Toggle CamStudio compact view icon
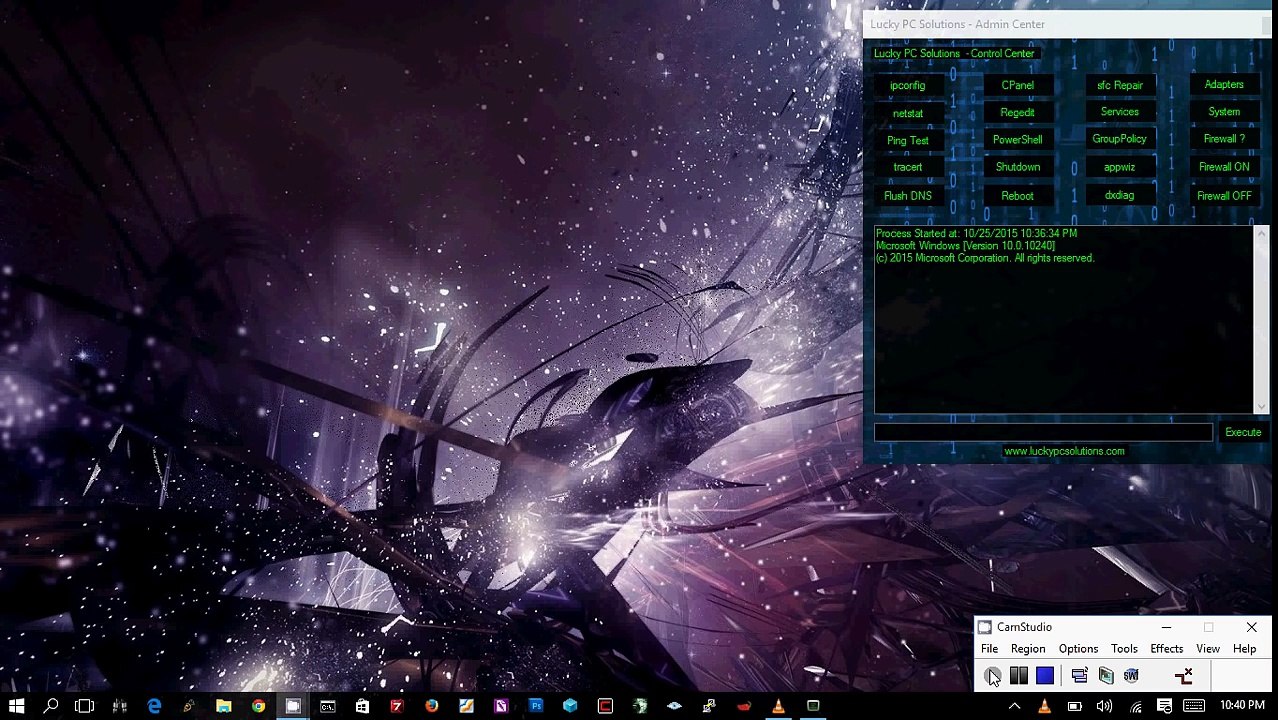Image resolution: width=1278 pixels, height=720 pixels. click(1079, 676)
